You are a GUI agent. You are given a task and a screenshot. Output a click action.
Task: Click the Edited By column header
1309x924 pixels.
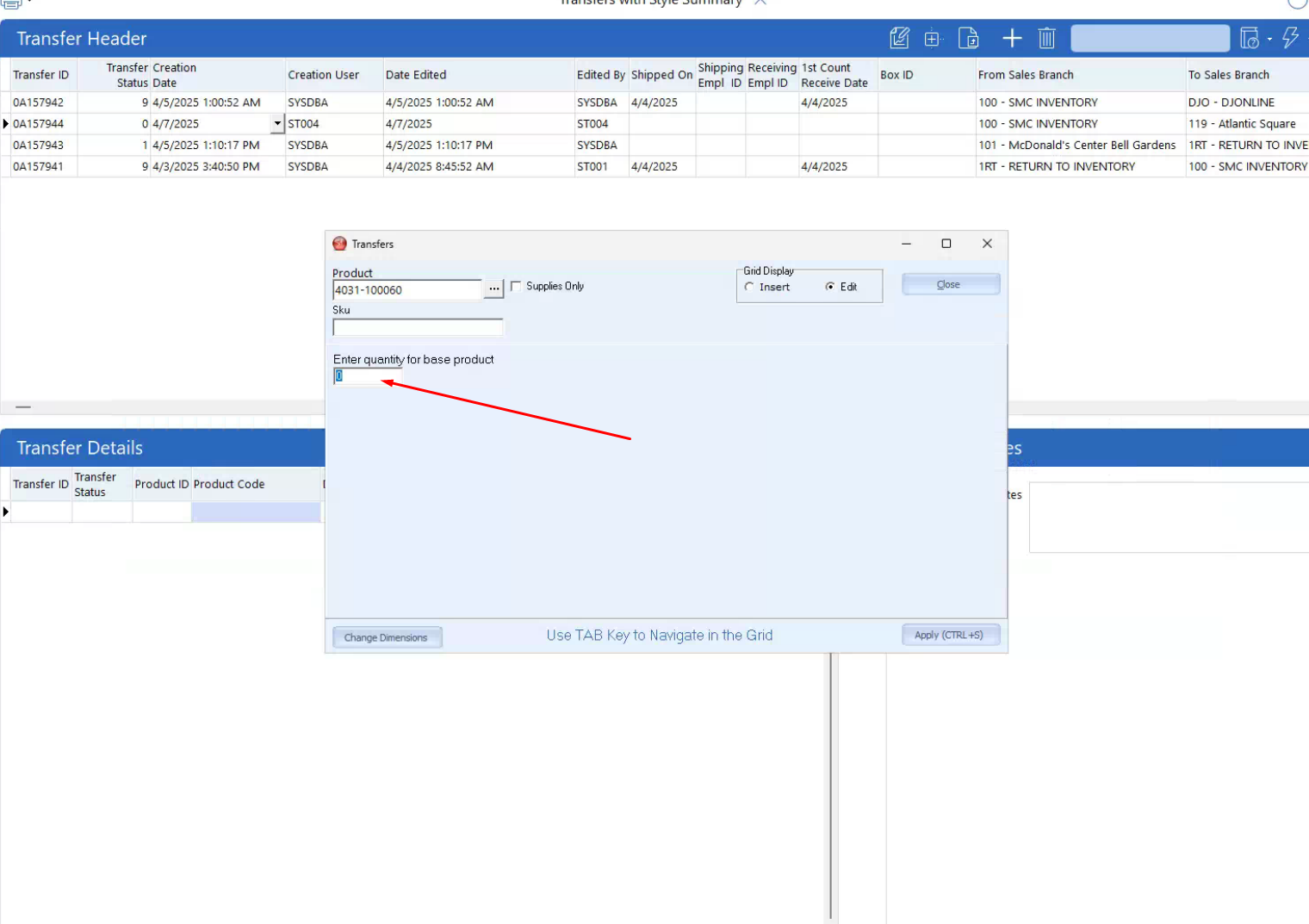(x=601, y=75)
